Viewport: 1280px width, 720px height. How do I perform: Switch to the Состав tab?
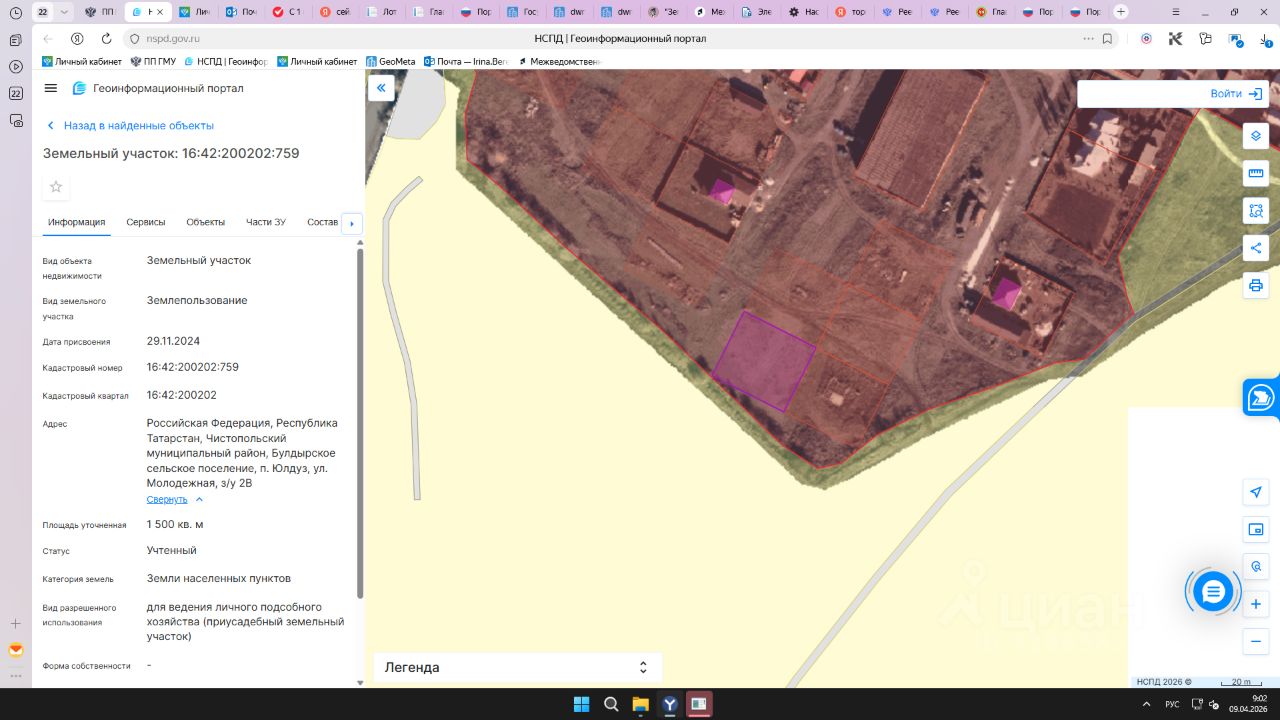coord(323,222)
